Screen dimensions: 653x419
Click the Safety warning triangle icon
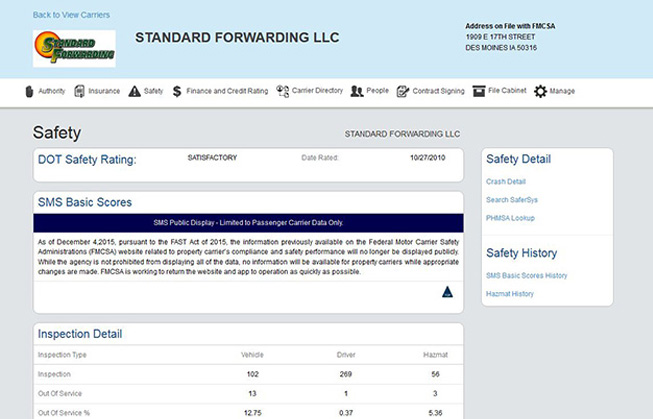134,91
